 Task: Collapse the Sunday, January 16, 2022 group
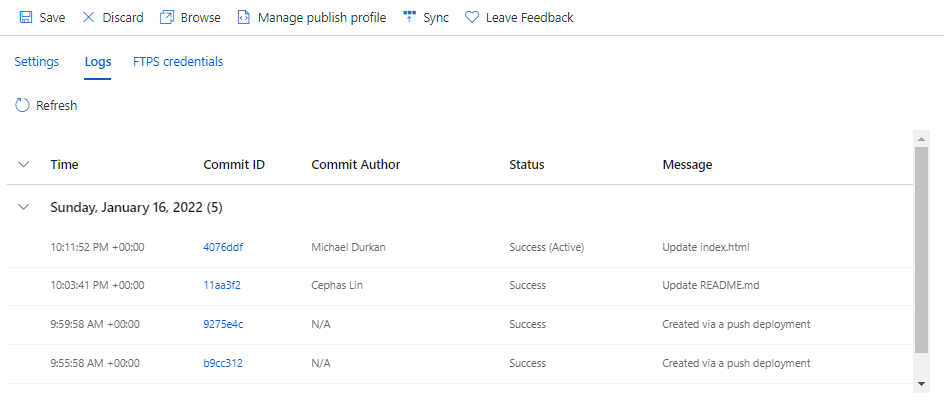point(24,207)
